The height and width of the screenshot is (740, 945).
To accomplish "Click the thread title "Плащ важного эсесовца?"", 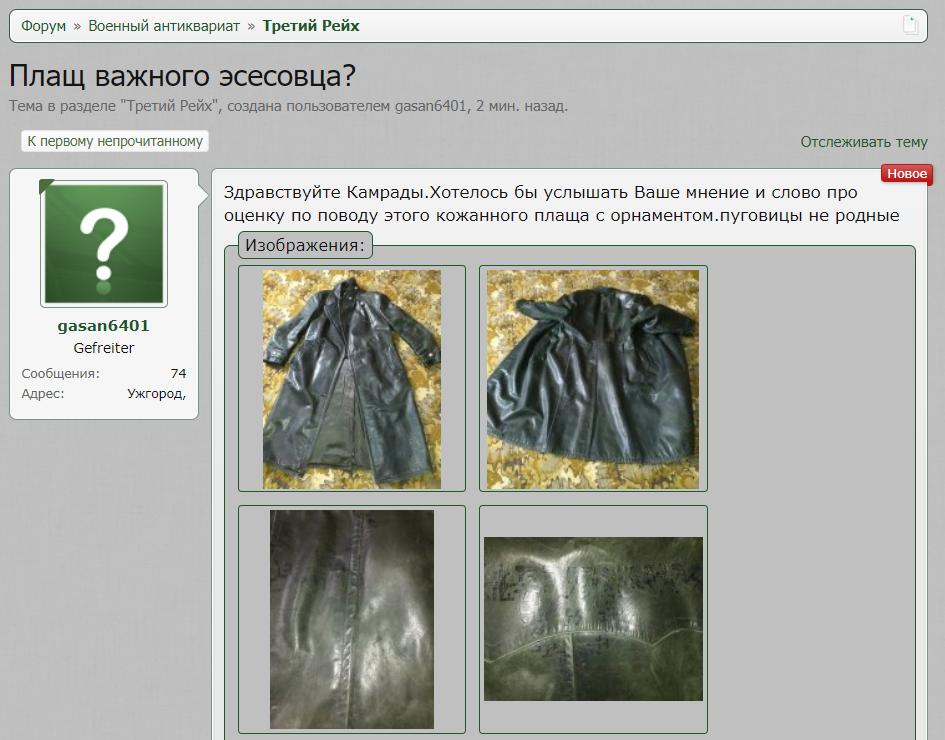I will [x=182, y=76].
